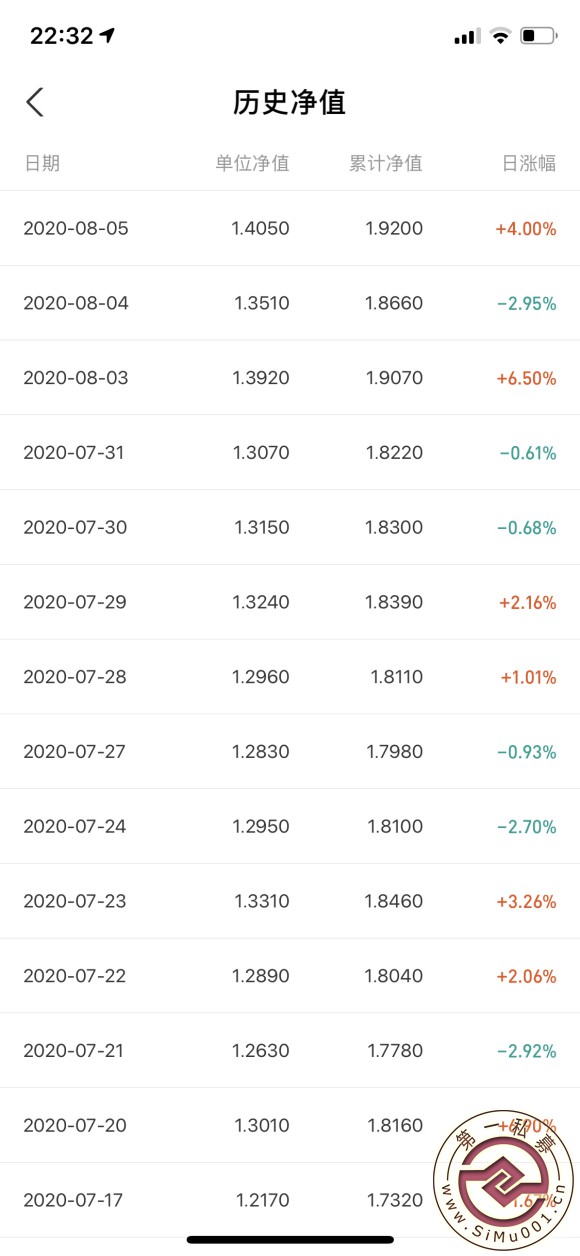Select the 单位净值 column header
Image resolution: width=580 pixels, height=1256 pixels.
coord(253,163)
